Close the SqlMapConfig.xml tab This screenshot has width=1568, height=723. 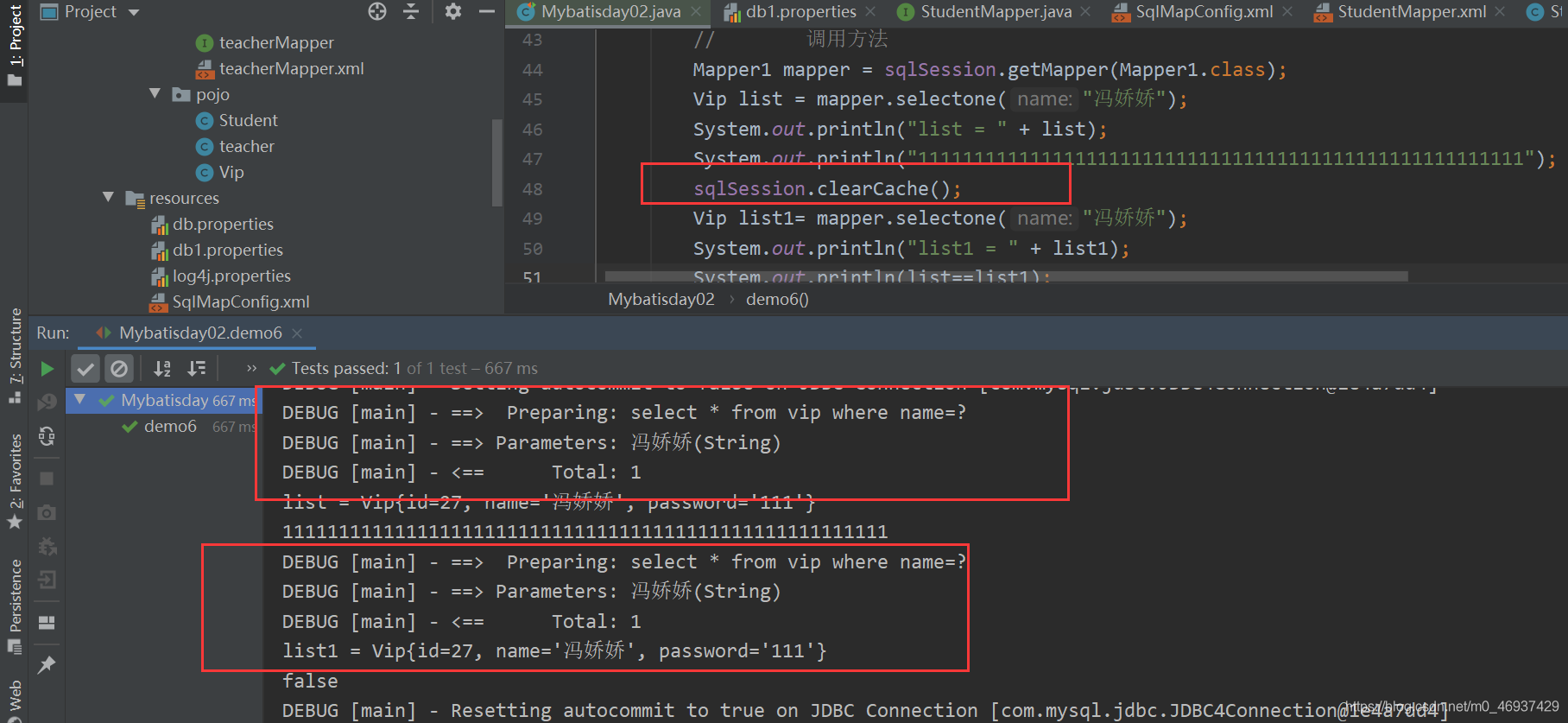[1287, 12]
